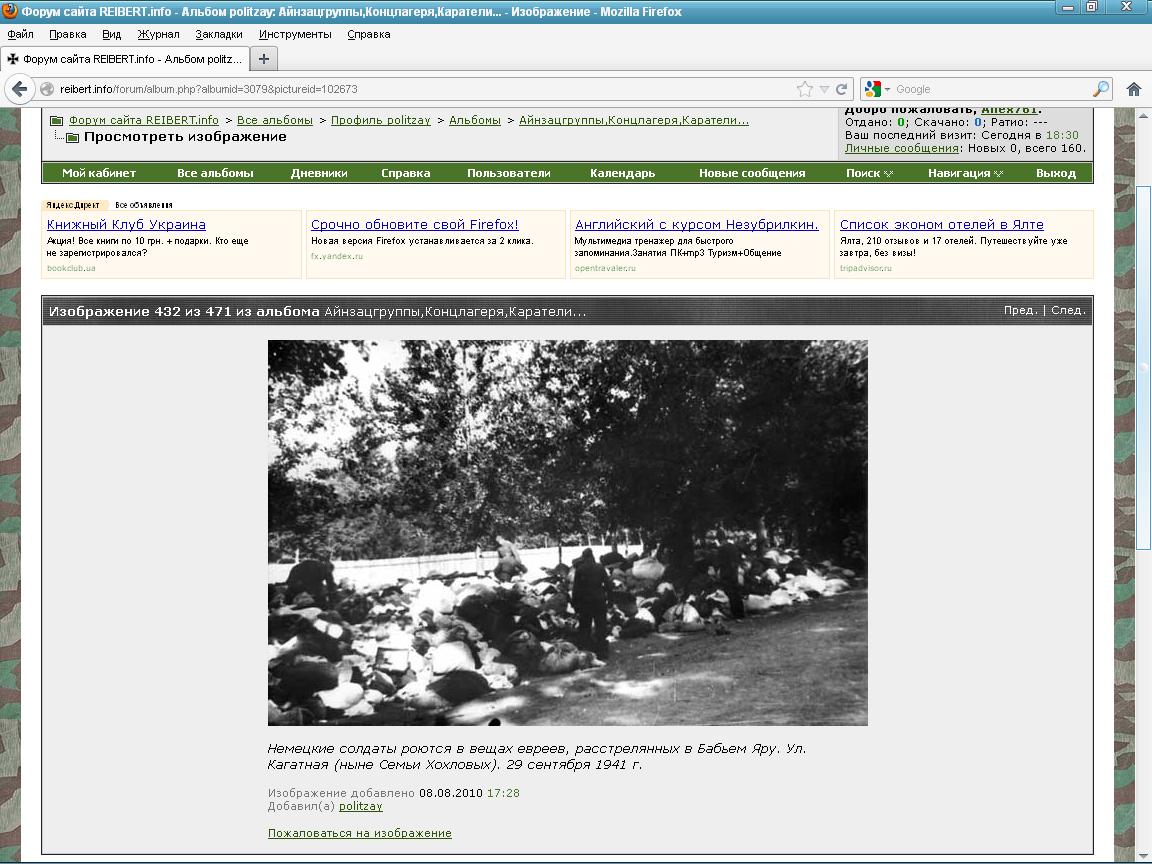Open the Срочно обновите свой Firefox ad
Image resolution: width=1152 pixels, height=864 pixels.
(x=414, y=224)
